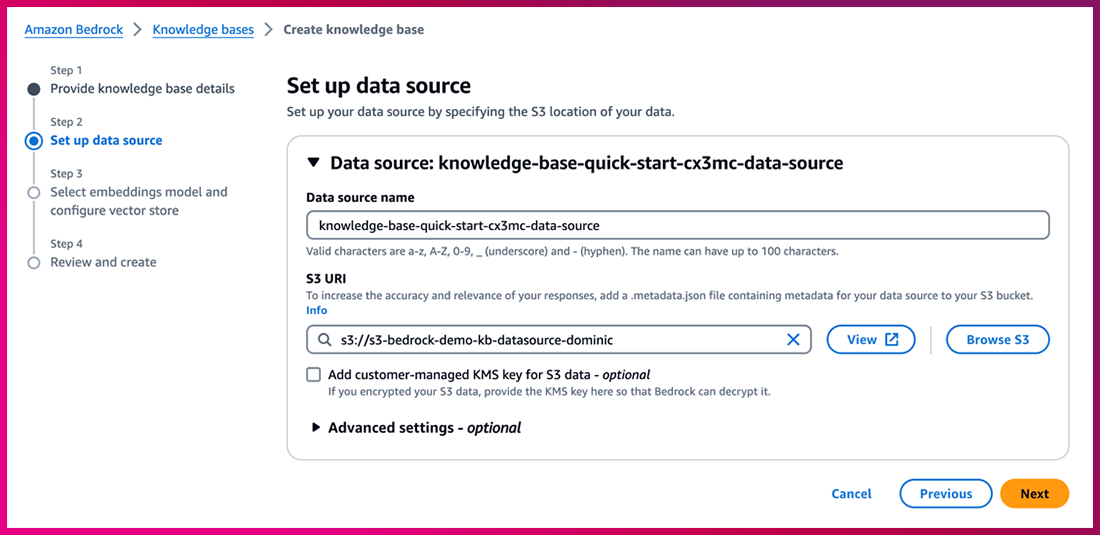The height and width of the screenshot is (535, 1100).
Task: Click the Step 1 filled circle indicator
Action: tap(34, 89)
